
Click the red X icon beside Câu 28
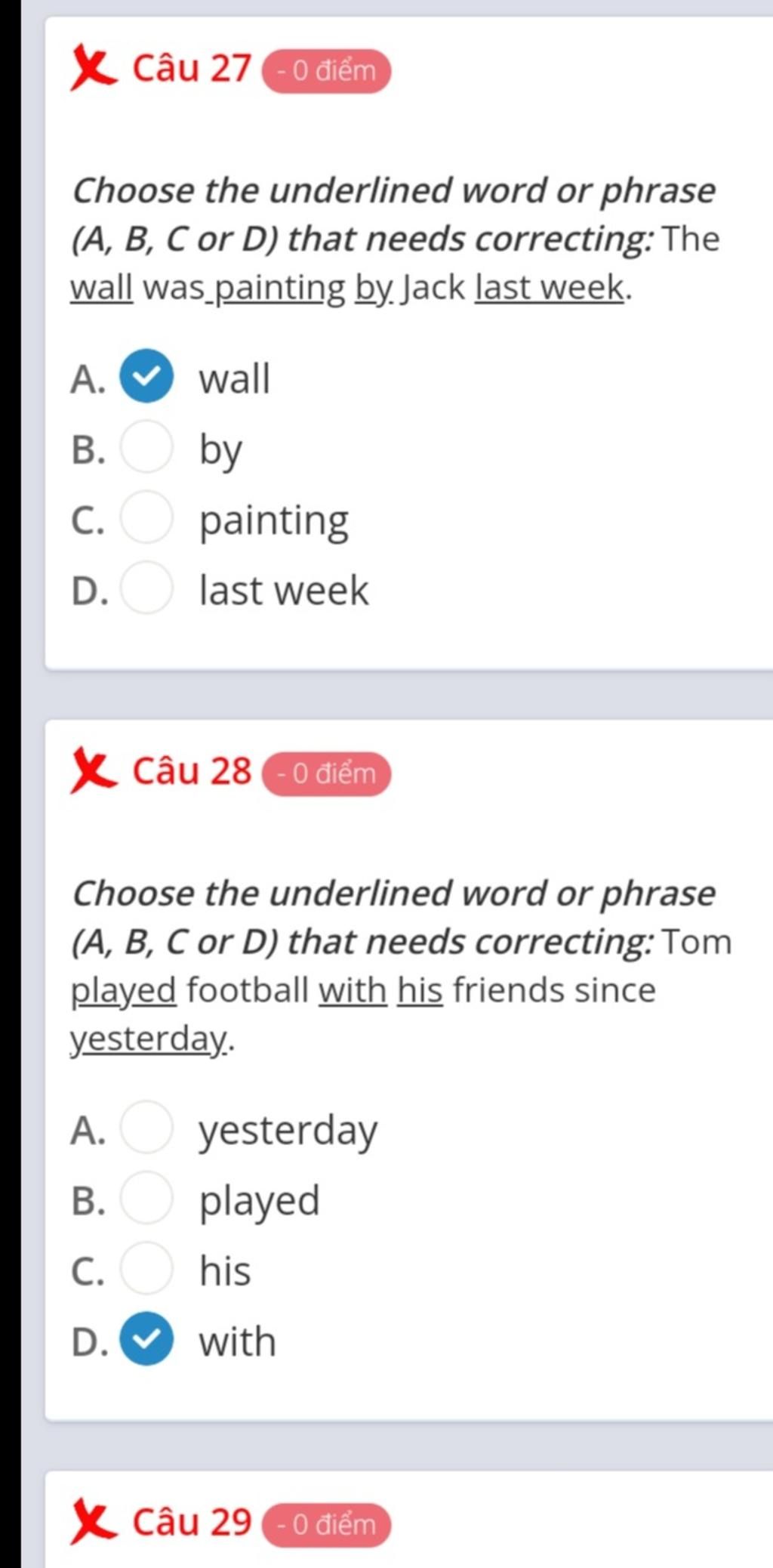[x=92, y=771]
